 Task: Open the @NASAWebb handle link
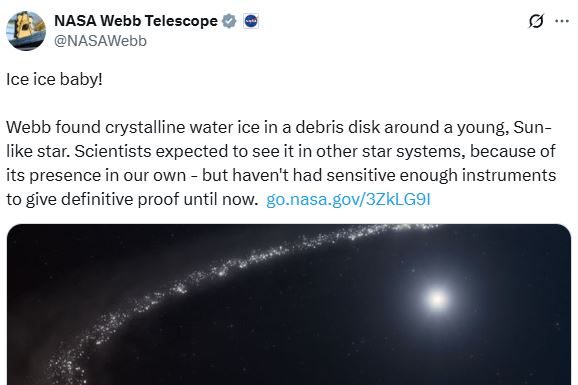pos(100,41)
